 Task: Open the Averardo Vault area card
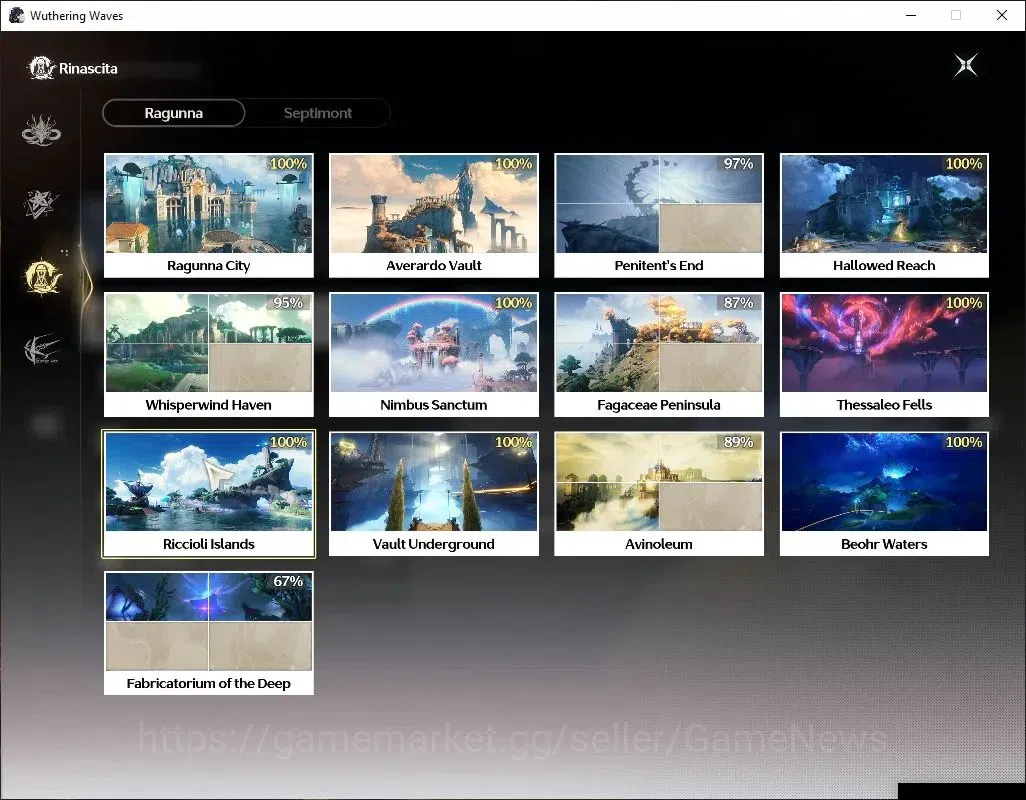click(434, 215)
